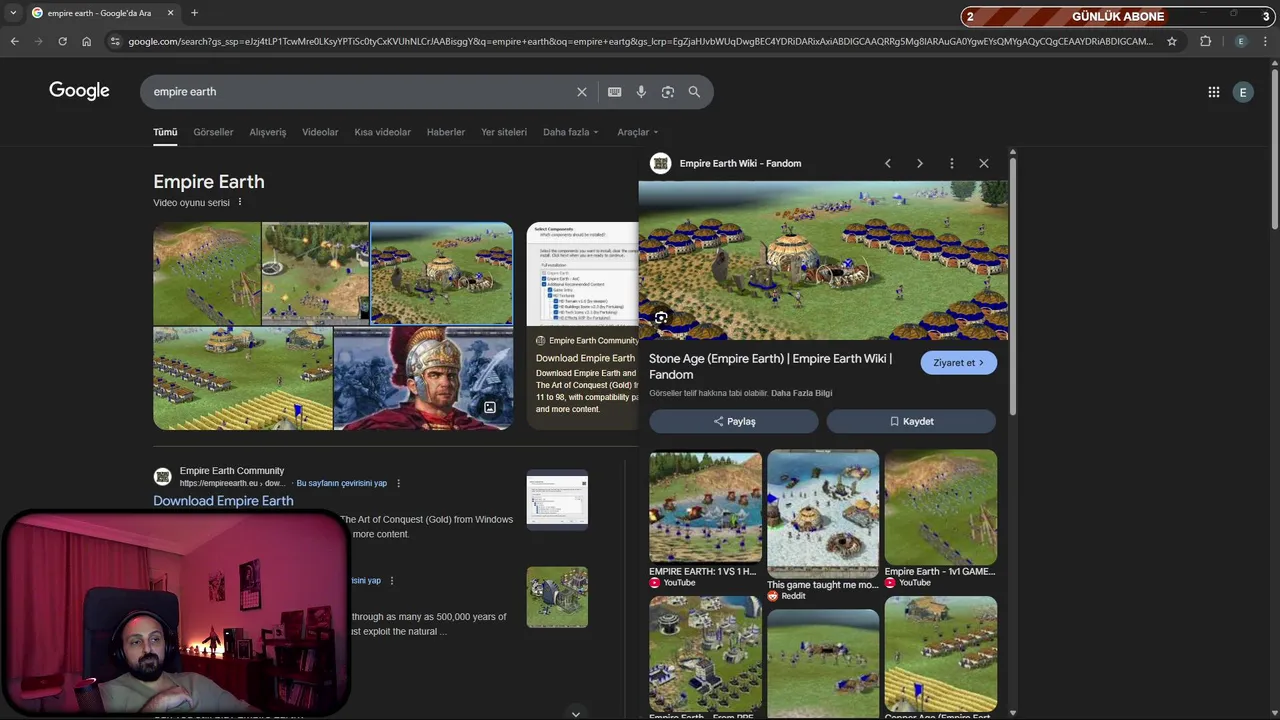Viewport: 1280px width, 720px height.
Task: Click the image icon on Roman soldier thumbnail
Action: pos(490,407)
